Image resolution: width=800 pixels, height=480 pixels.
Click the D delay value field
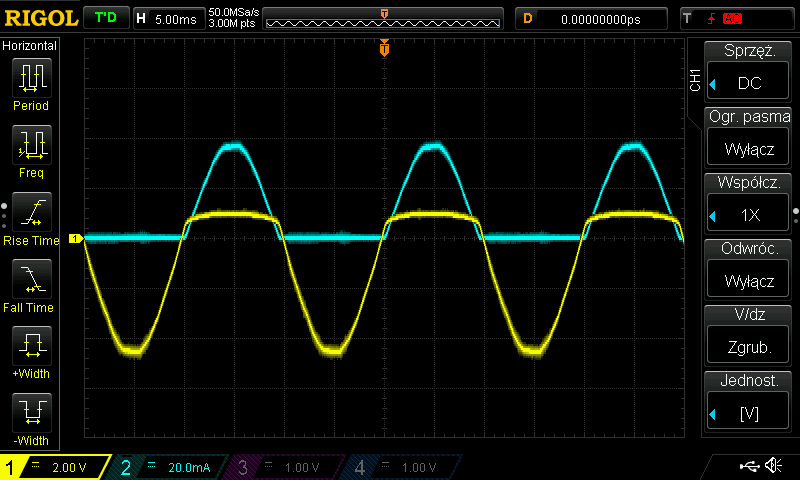click(x=591, y=19)
